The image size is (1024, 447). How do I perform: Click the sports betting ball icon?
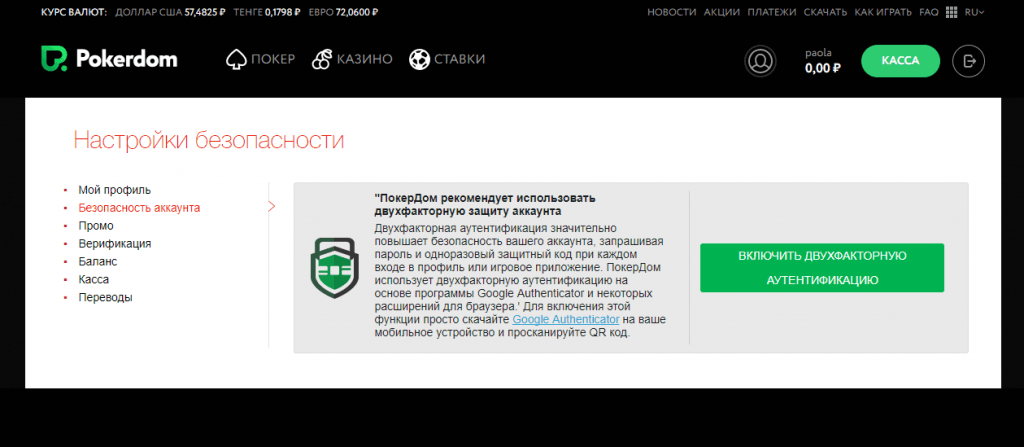pos(419,59)
